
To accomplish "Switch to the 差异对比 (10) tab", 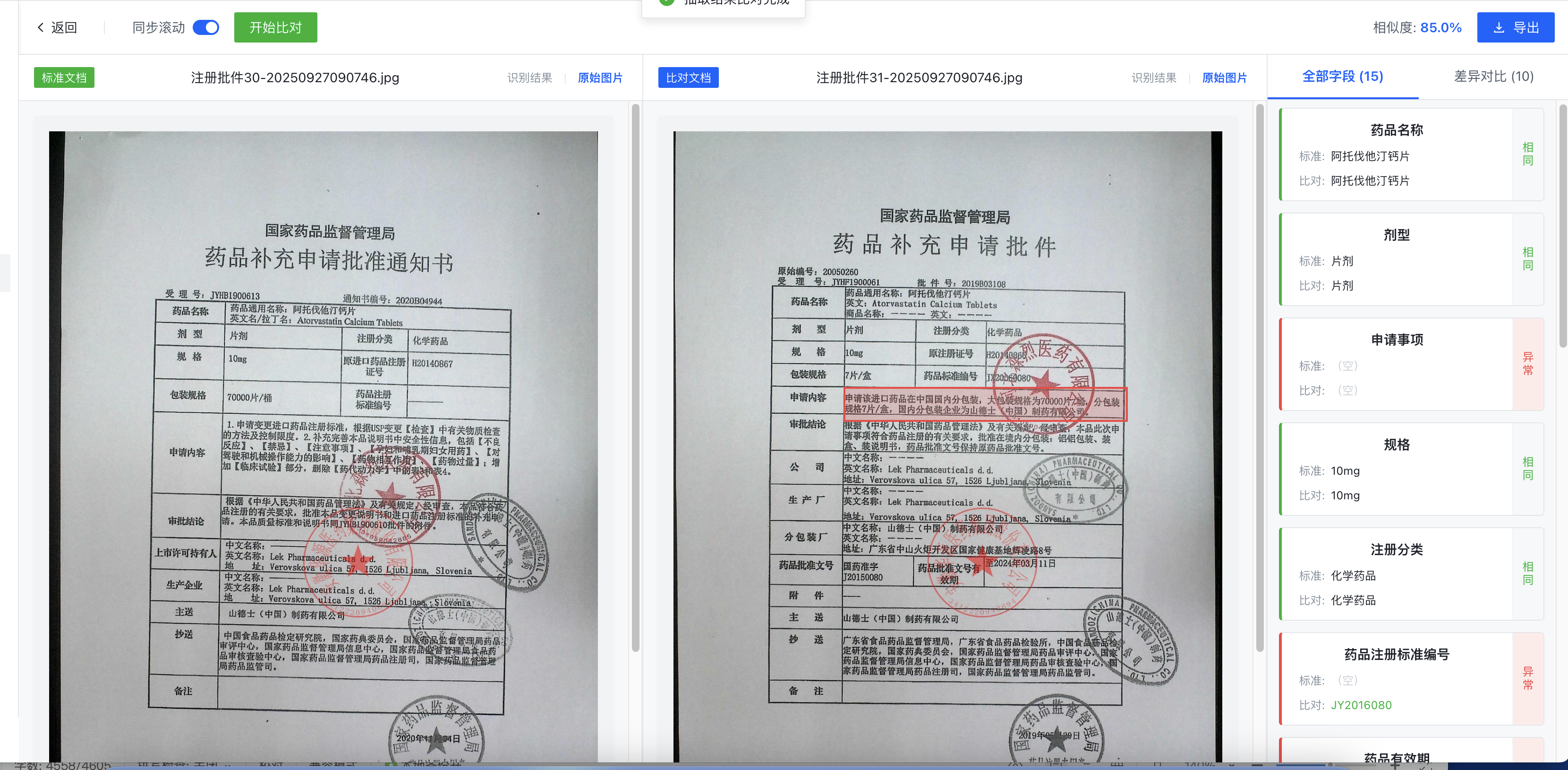I will [x=1493, y=77].
